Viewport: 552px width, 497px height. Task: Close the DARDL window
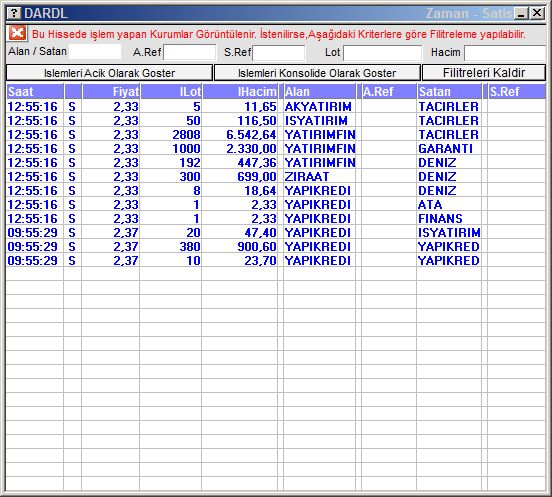pyautogui.click(x=537, y=13)
